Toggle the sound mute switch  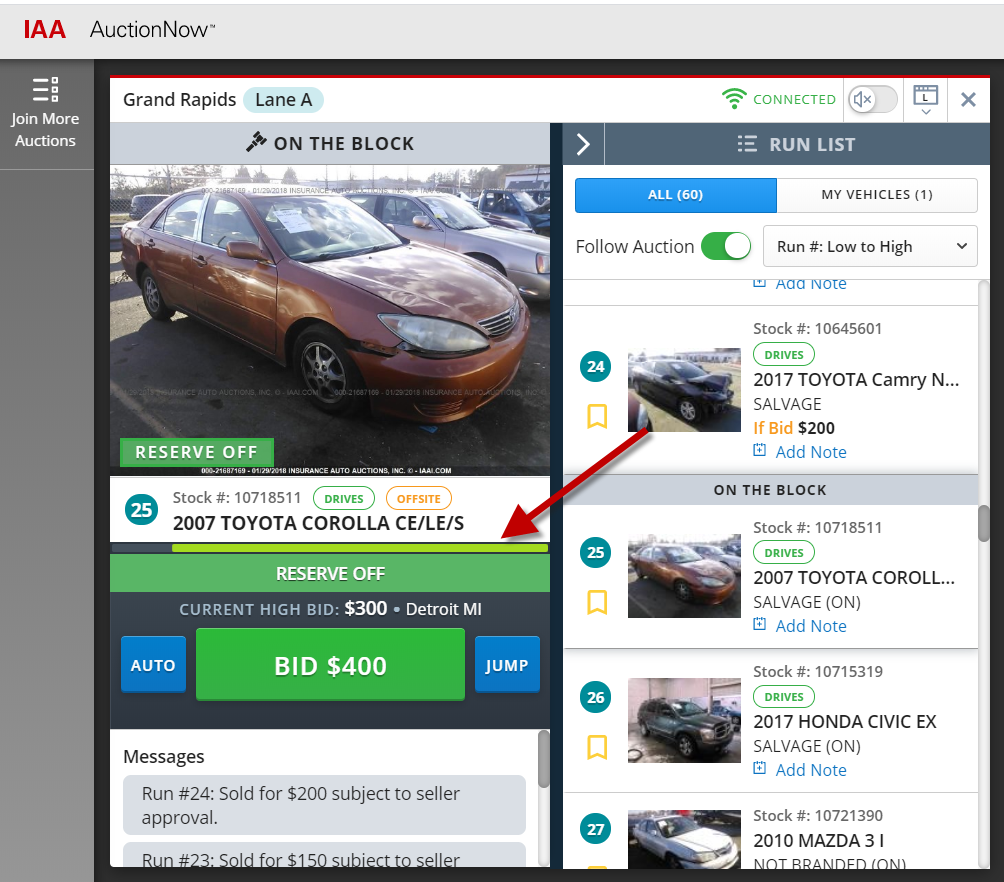[x=873, y=99]
